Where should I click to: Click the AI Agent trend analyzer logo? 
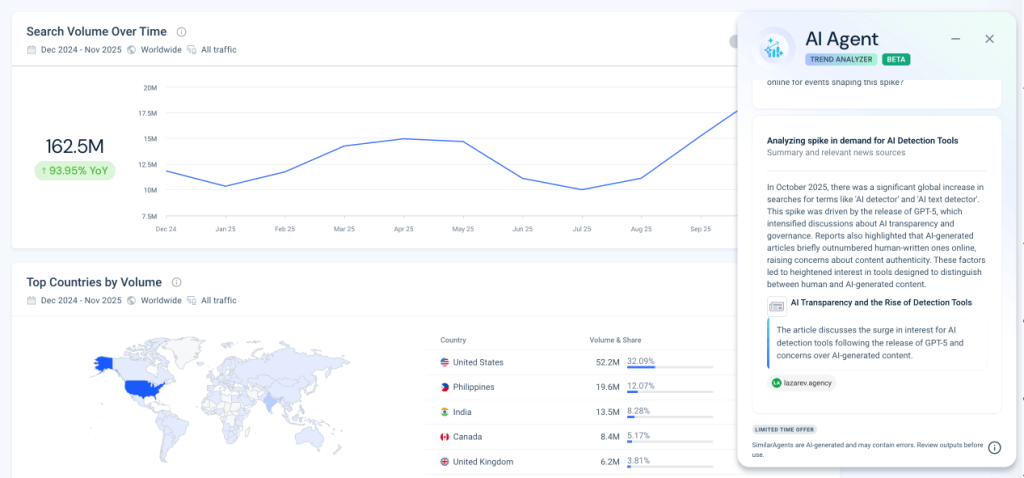774,47
